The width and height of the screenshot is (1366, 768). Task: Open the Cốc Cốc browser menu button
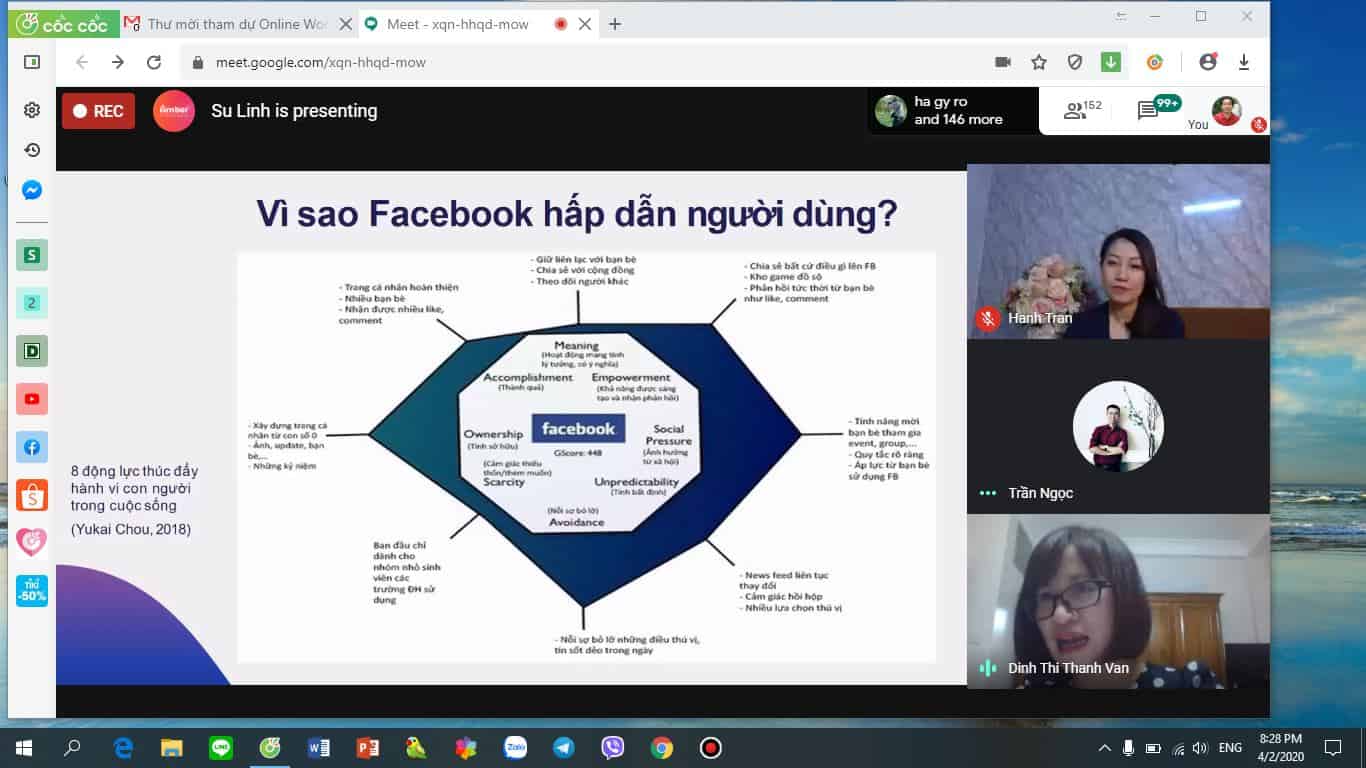[63, 25]
